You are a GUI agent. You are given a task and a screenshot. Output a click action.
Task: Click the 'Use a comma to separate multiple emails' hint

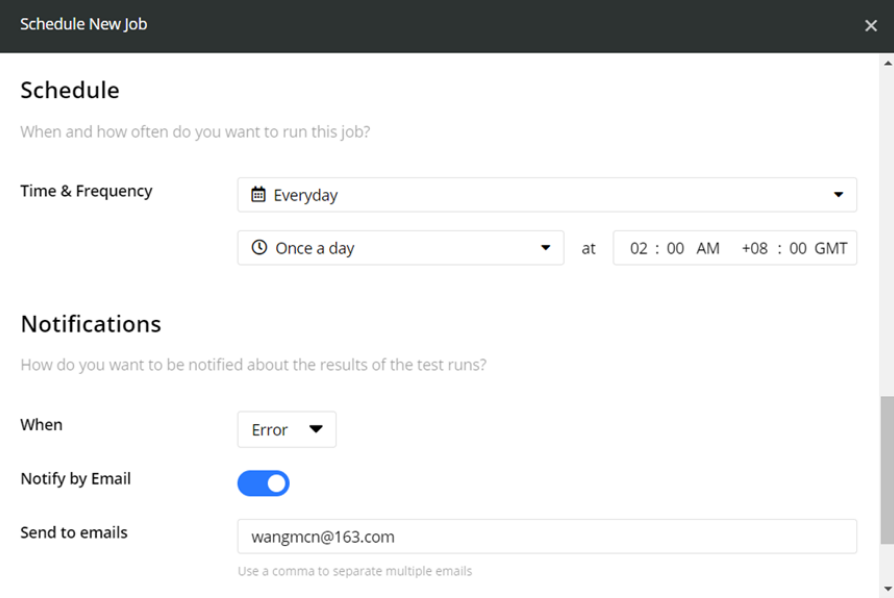355,571
